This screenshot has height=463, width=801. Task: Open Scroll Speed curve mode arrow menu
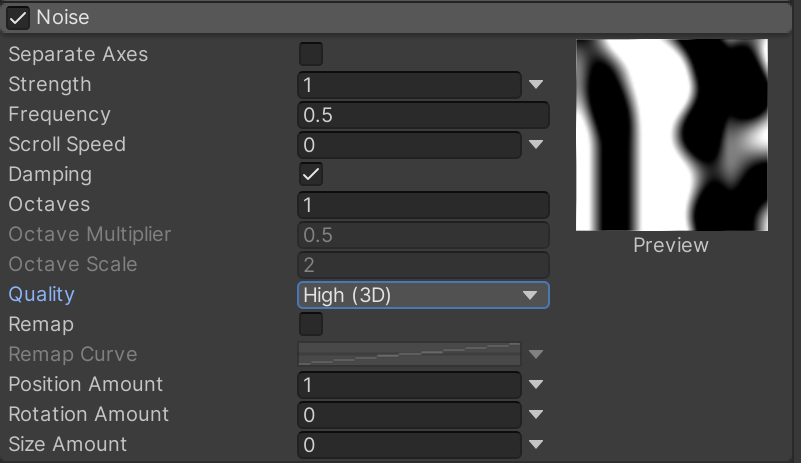tap(536, 145)
